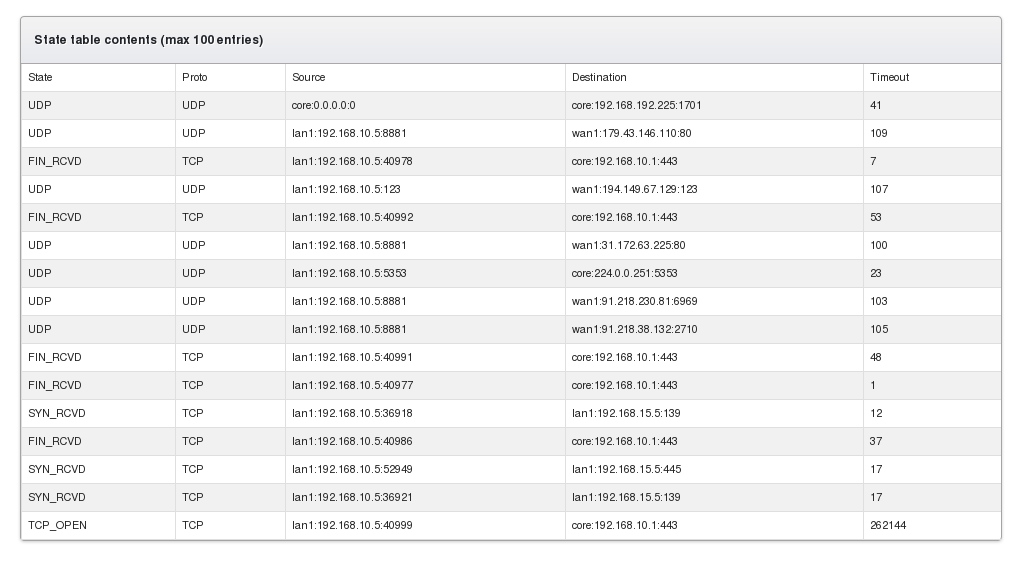
Task: Click the Destination column header
Action: tap(599, 77)
